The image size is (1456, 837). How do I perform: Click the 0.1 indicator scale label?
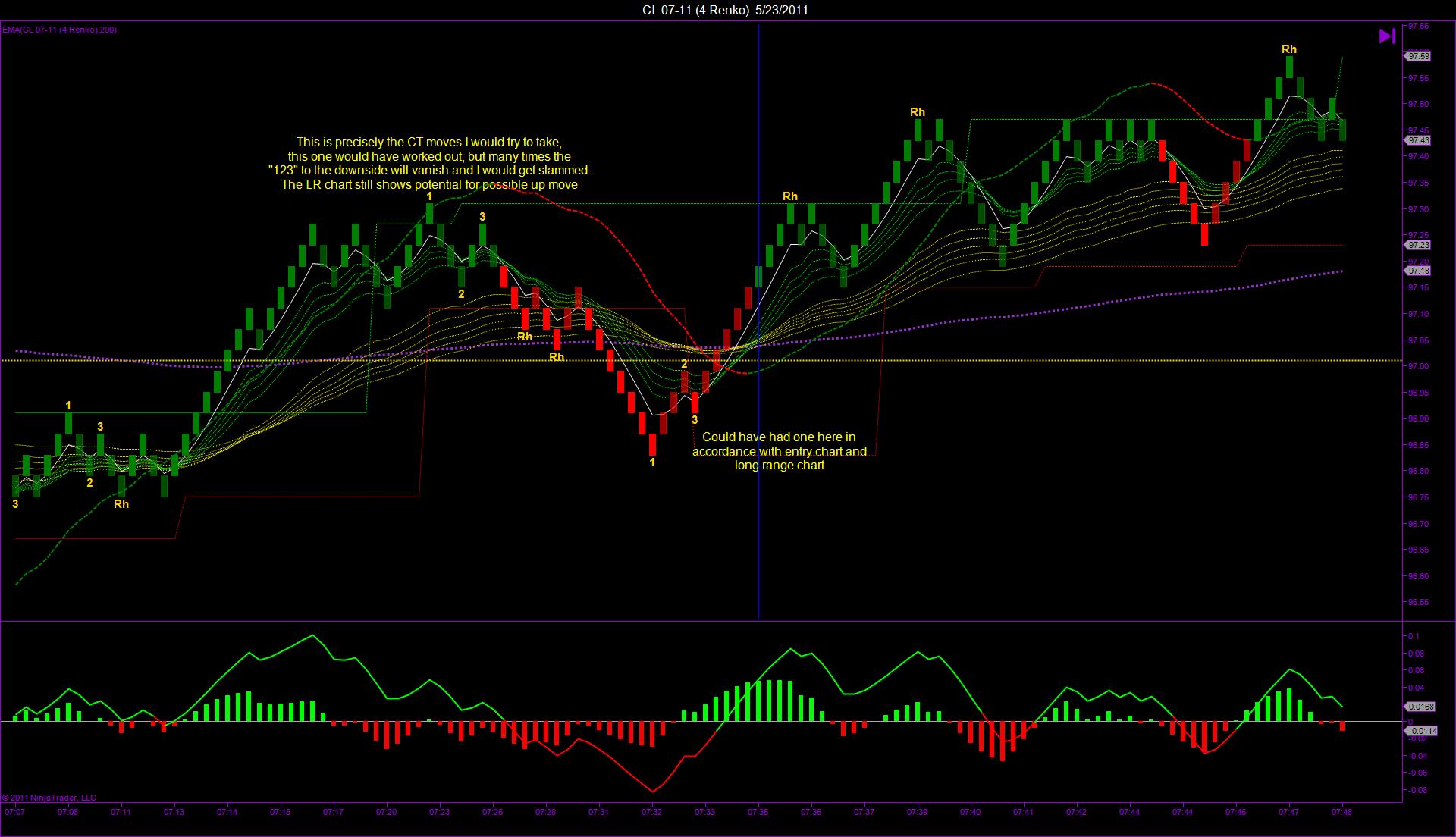pyautogui.click(x=1414, y=636)
